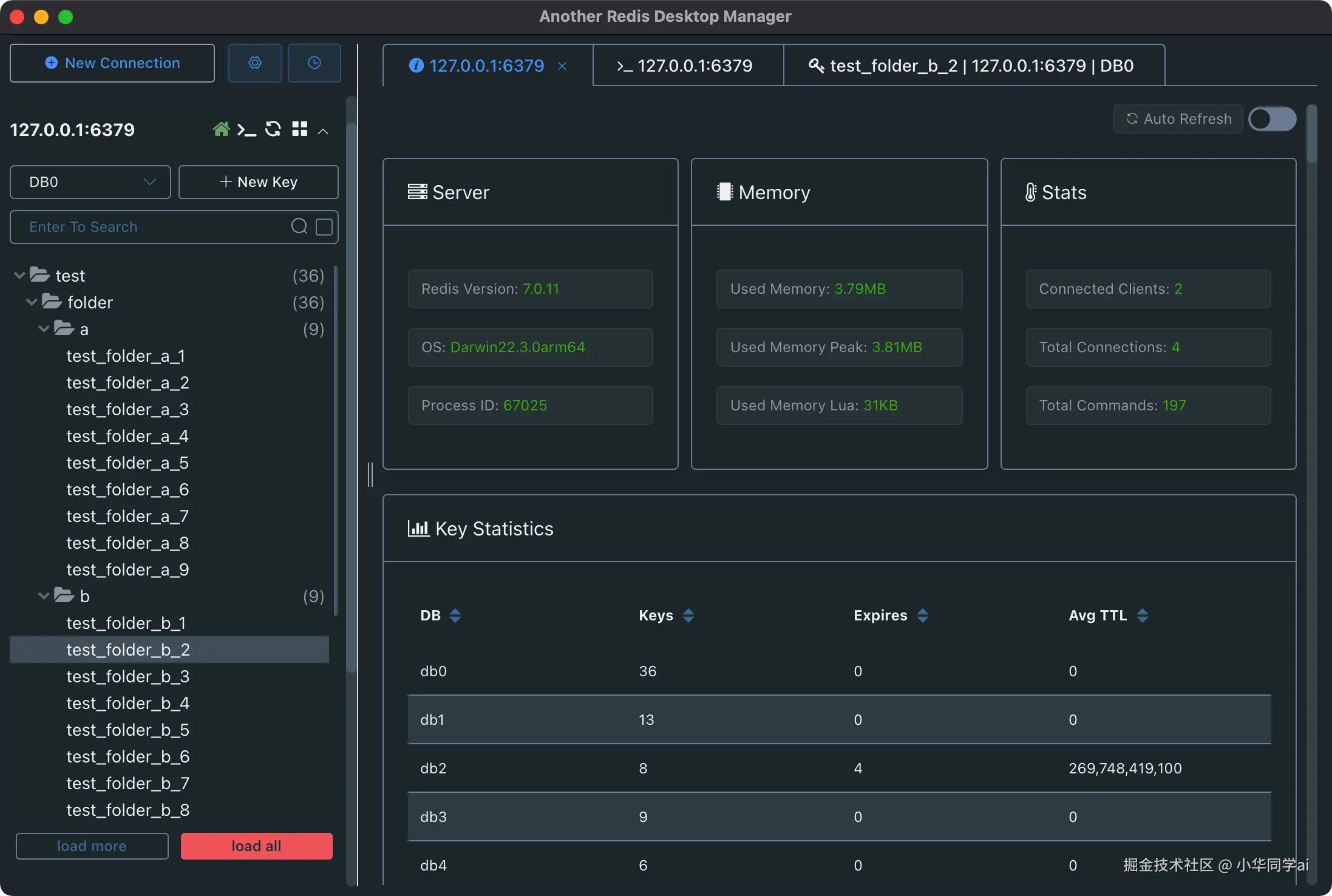Screen dimensions: 1332x896
Task: Switch to grid view of keys
Action: pos(300,129)
